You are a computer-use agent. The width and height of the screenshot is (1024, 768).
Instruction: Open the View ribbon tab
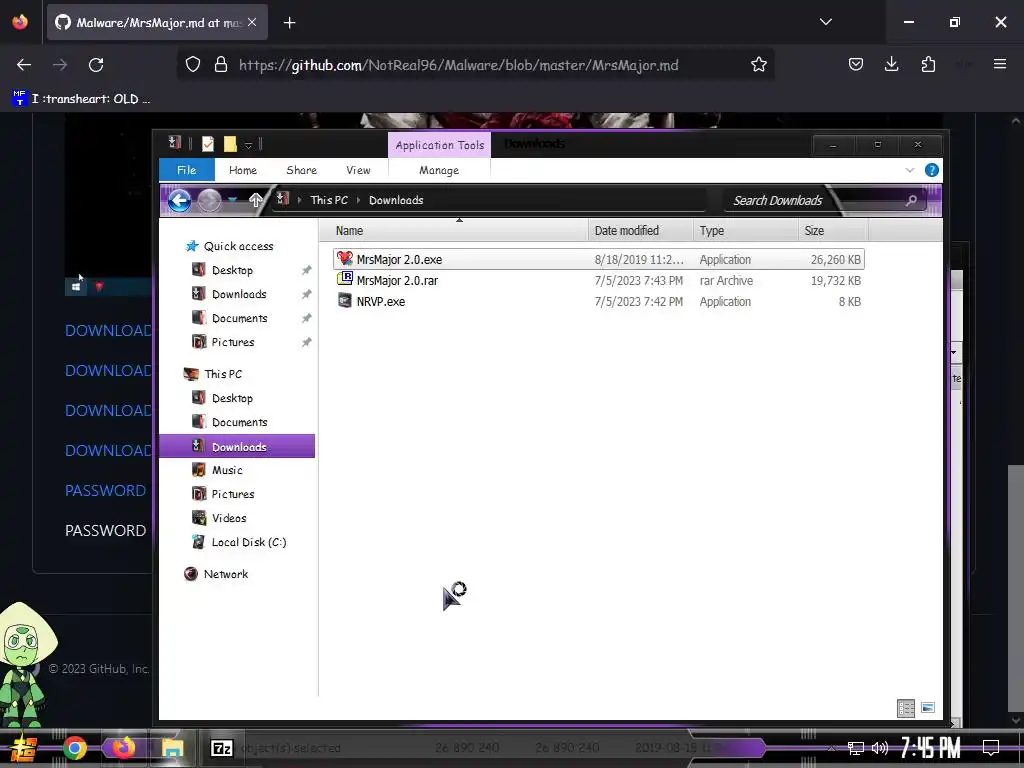(x=358, y=170)
